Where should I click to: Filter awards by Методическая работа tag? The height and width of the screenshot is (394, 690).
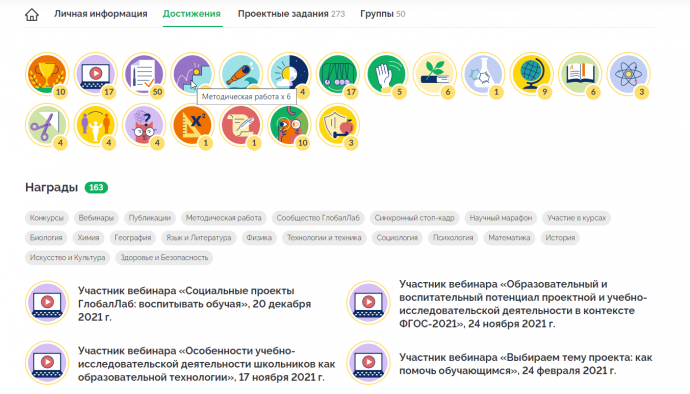click(224, 218)
